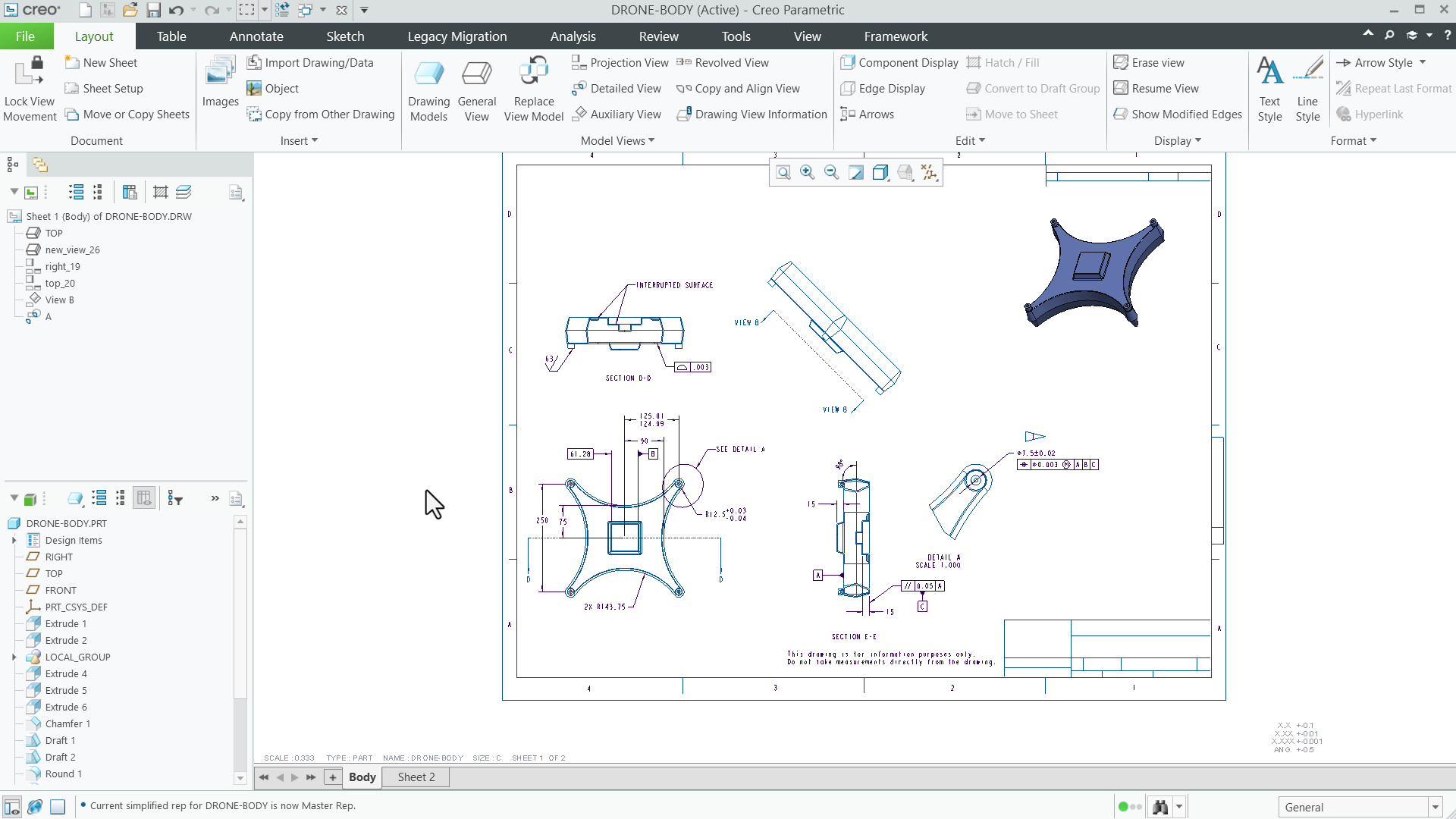Open the Drawing Models tool

(x=428, y=88)
